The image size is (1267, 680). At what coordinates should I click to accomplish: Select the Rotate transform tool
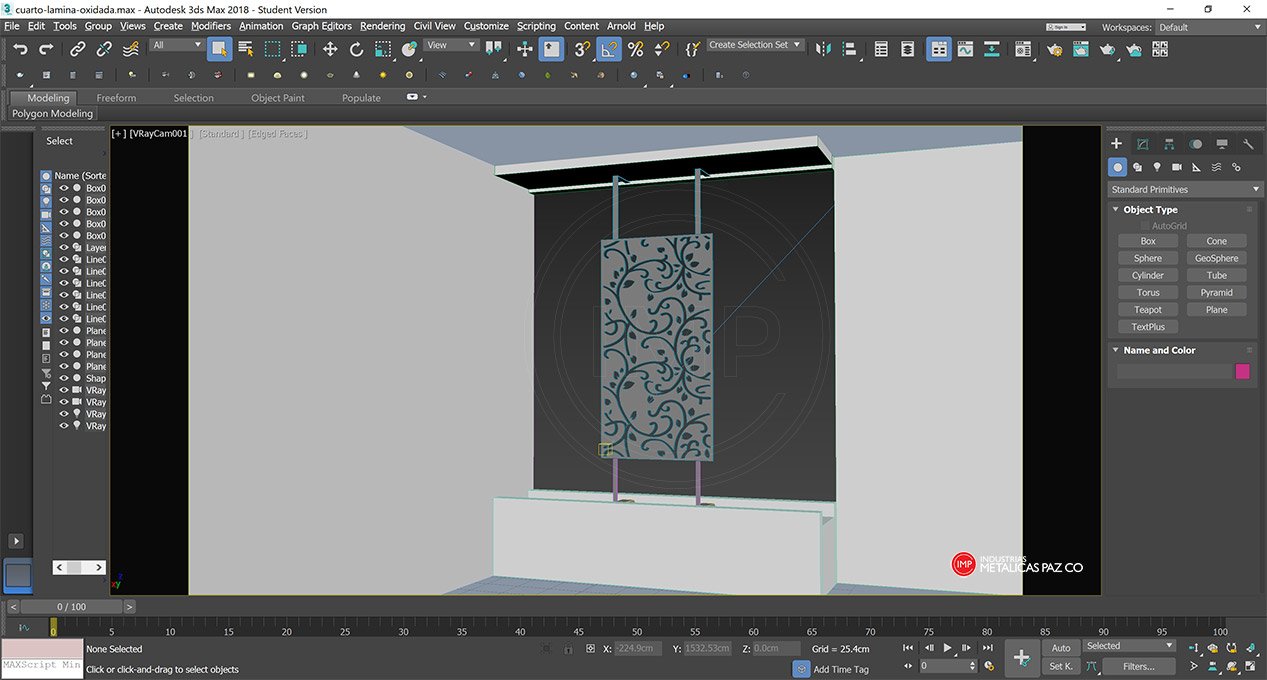click(x=356, y=49)
